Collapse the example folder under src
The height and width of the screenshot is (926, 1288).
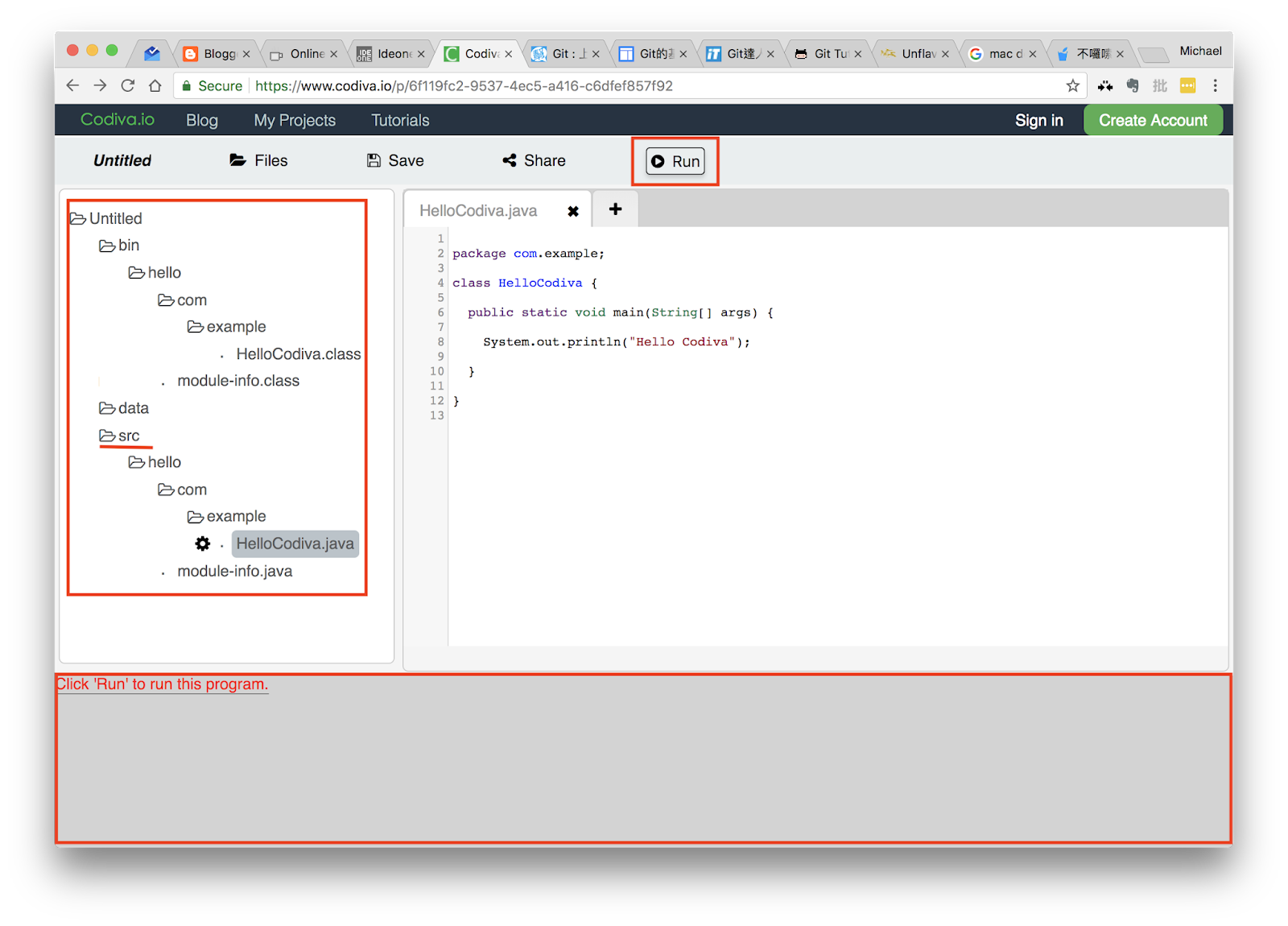227,516
